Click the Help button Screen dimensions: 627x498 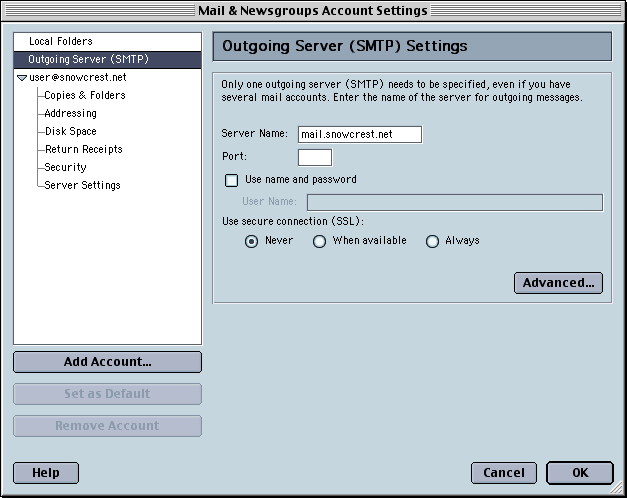46,473
